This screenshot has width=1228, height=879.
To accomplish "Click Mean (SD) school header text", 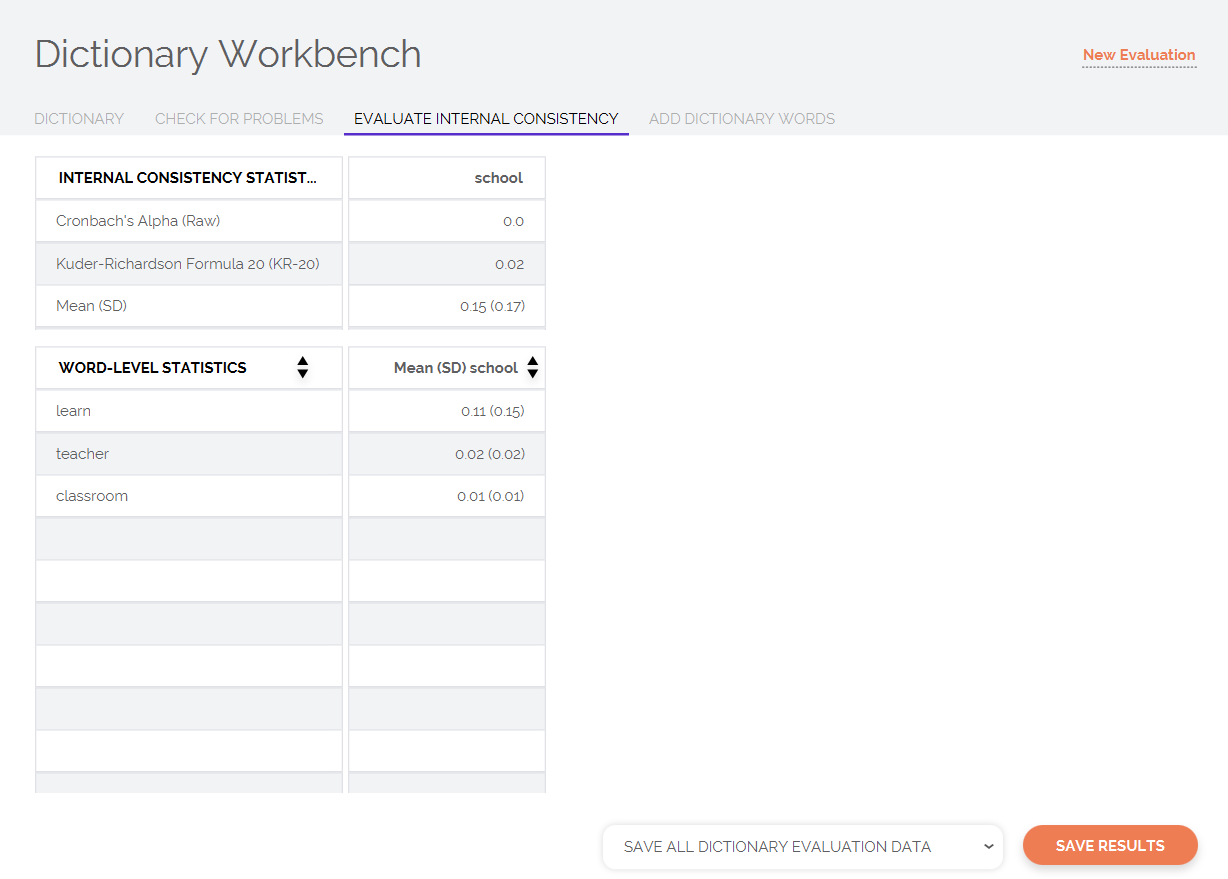I will (456, 368).
